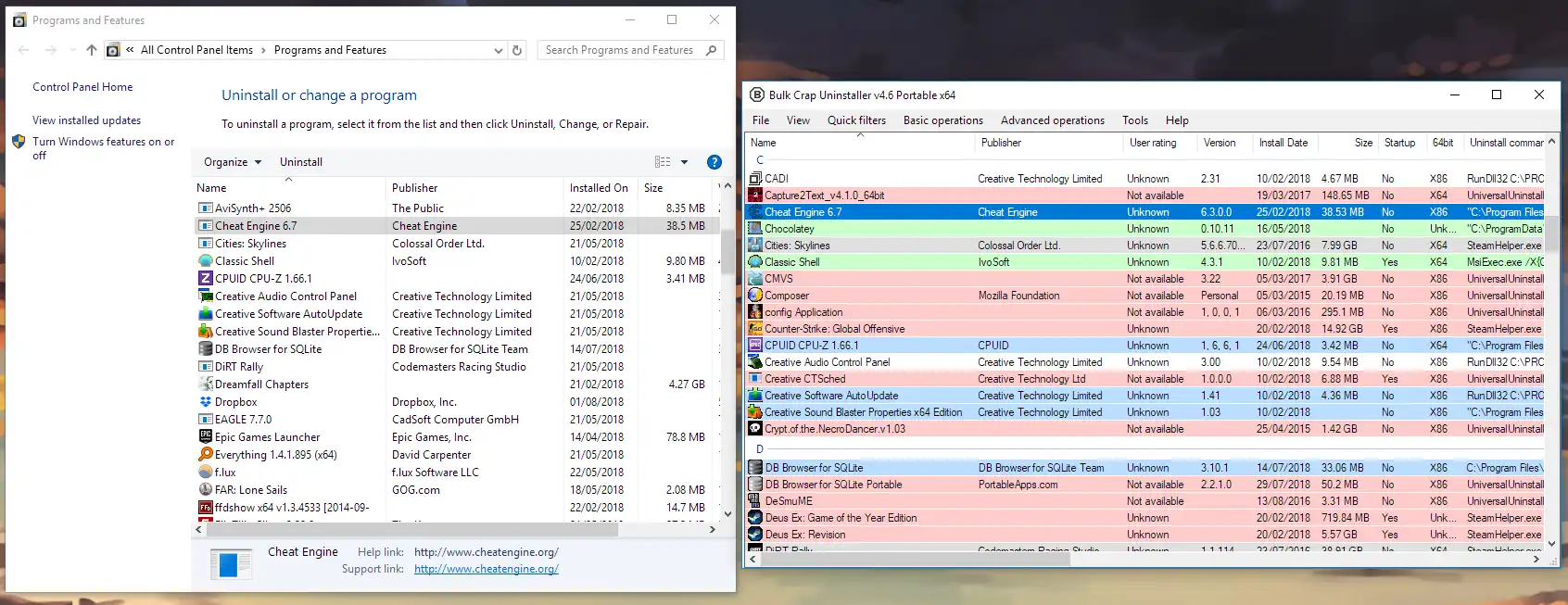The width and height of the screenshot is (1568, 605).
Task: Select DB Browser for SQLite Portable row
Action: click(x=1146, y=485)
